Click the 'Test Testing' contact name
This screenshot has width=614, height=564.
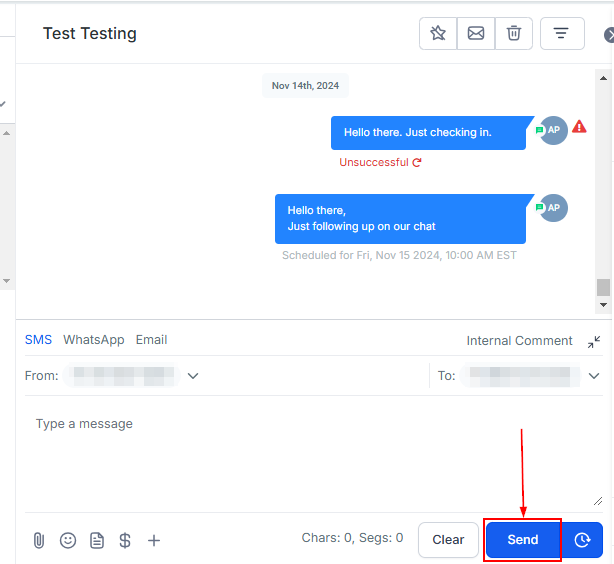[90, 34]
